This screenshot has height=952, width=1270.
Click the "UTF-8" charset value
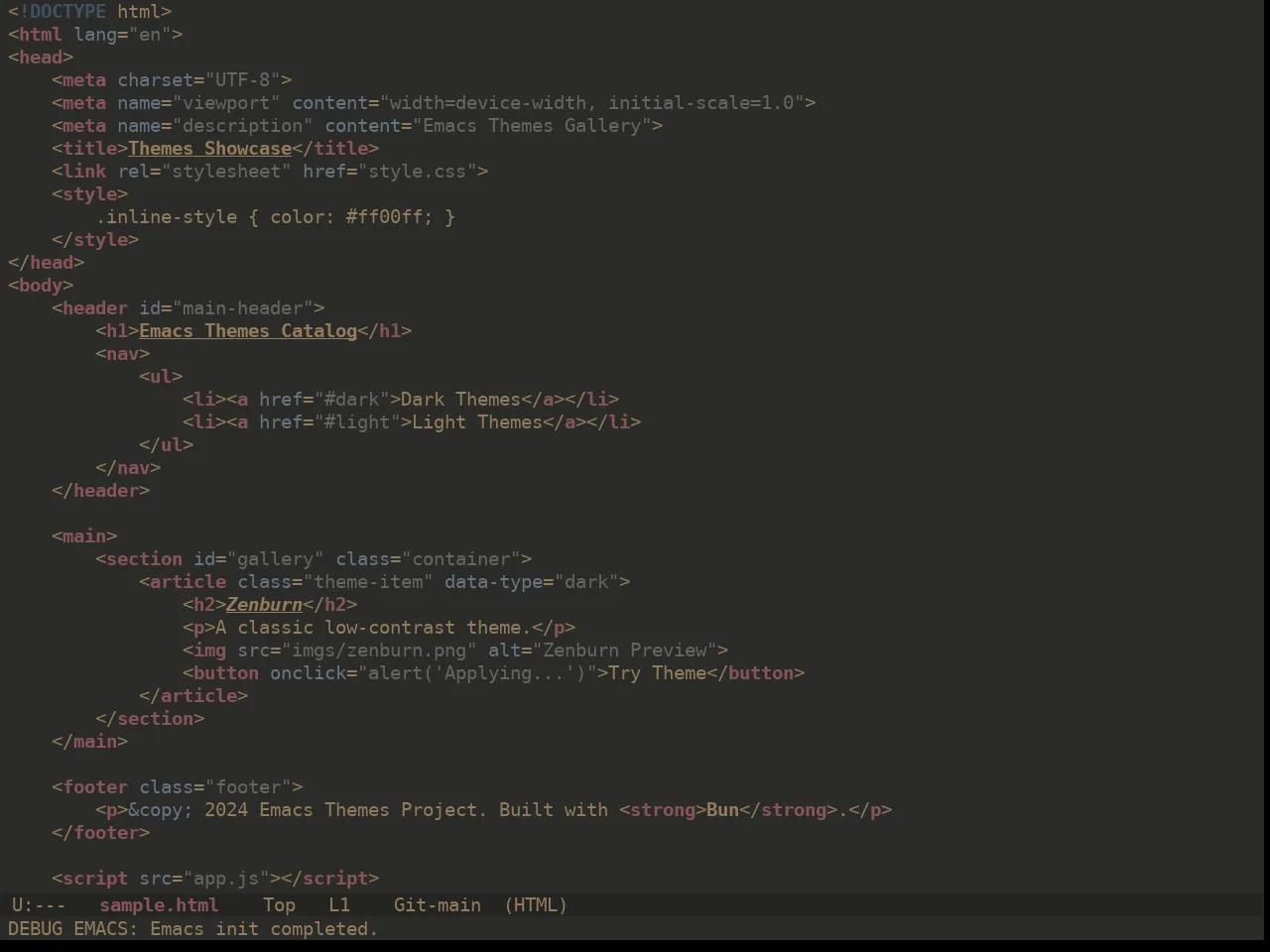243,80
